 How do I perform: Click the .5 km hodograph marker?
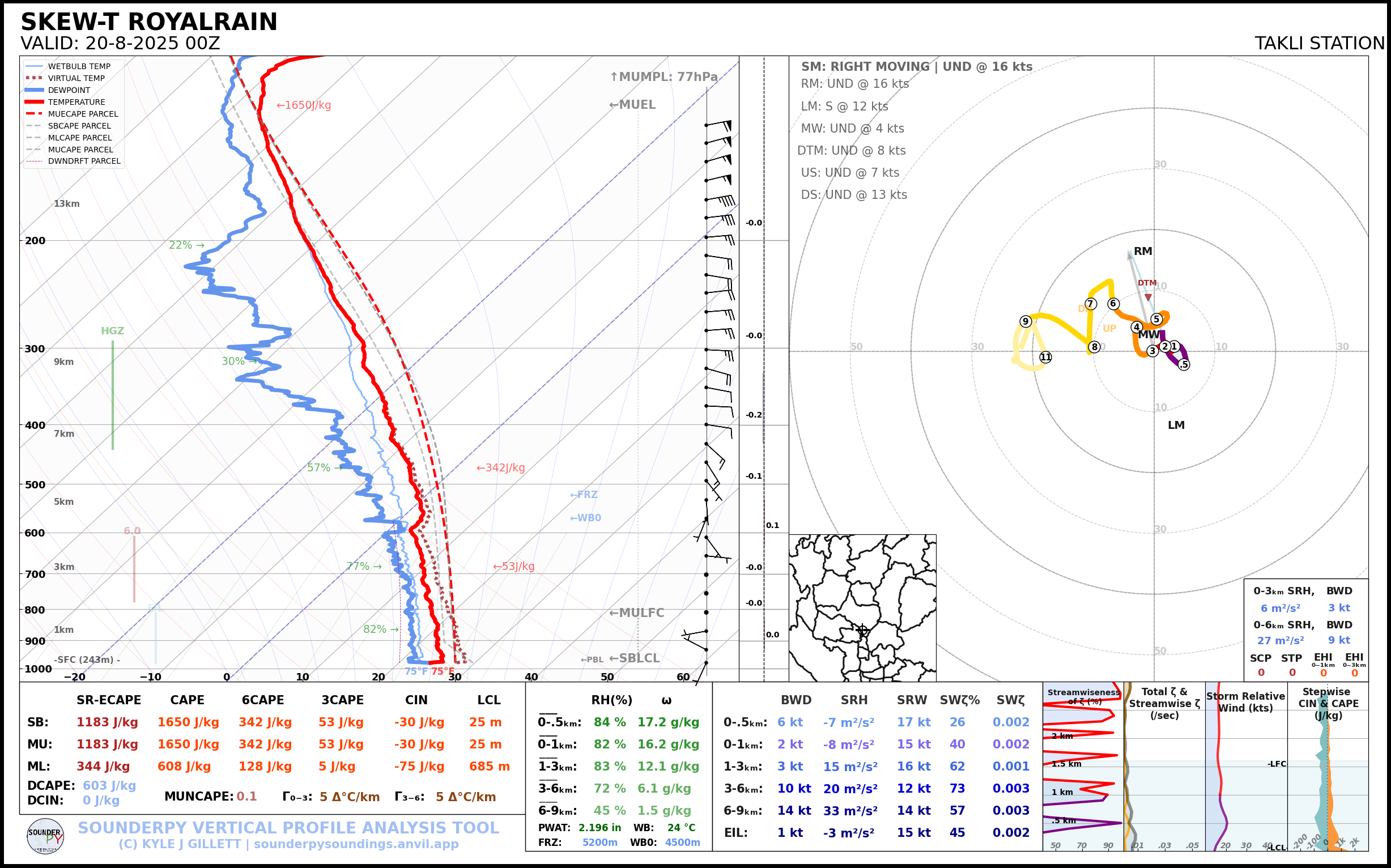(x=1184, y=364)
